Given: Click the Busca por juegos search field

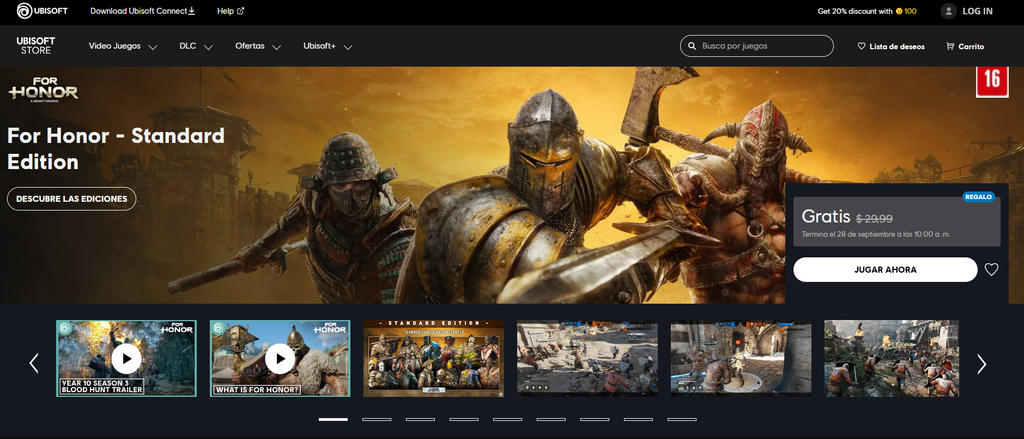Looking at the screenshot, I should coord(757,46).
